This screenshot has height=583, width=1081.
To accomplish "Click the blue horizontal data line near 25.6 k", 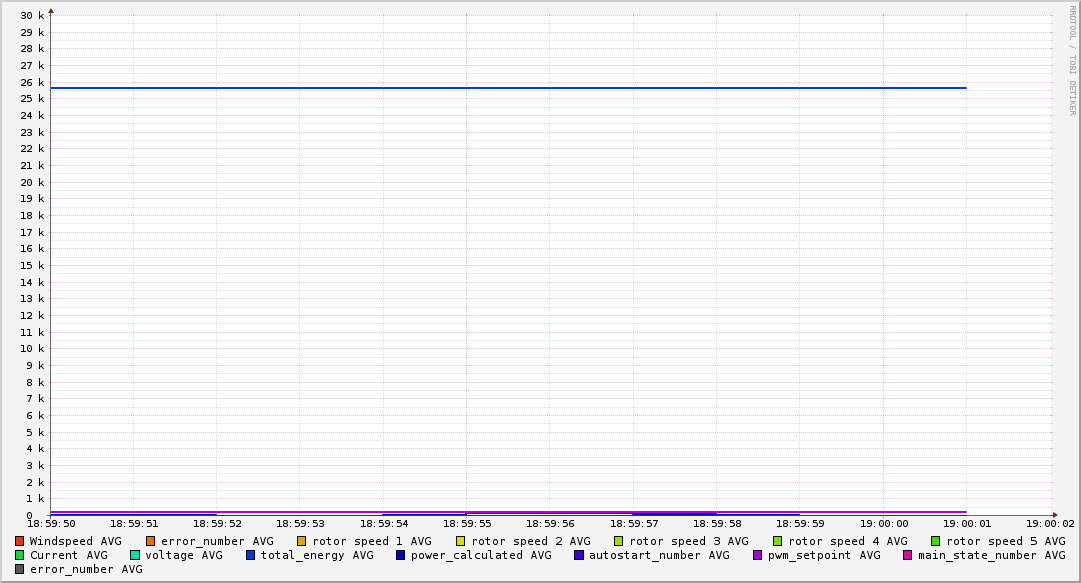I will point(500,88).
